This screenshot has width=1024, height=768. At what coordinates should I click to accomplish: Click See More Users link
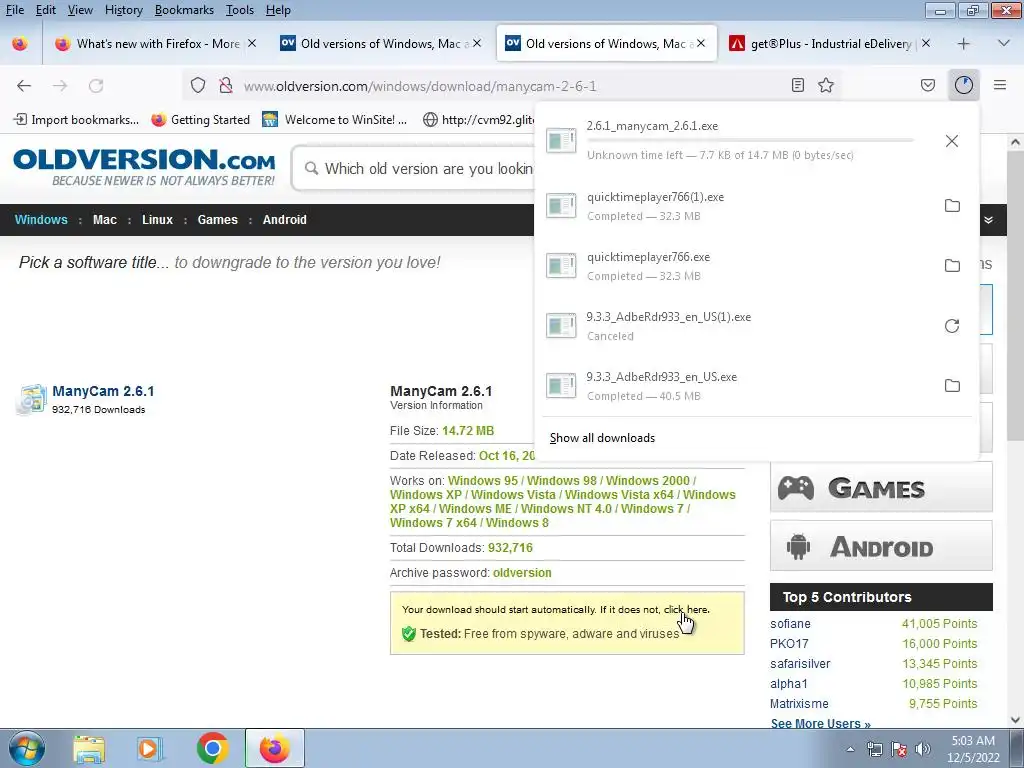pos(820,723)
